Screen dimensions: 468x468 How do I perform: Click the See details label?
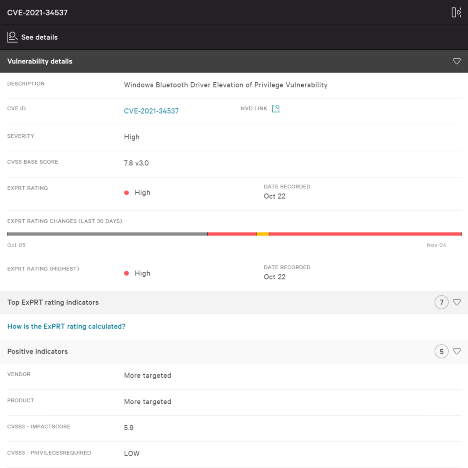[39, 37]
